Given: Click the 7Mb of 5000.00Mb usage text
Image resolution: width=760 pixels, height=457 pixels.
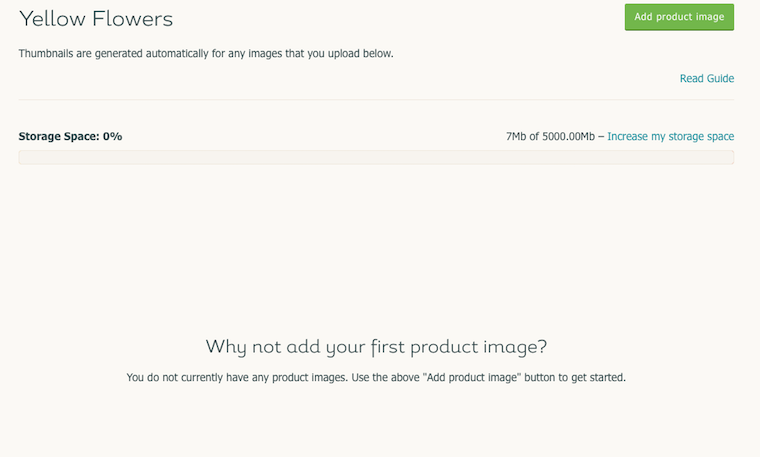Looking at the screenshot, I should coord(550,137).
